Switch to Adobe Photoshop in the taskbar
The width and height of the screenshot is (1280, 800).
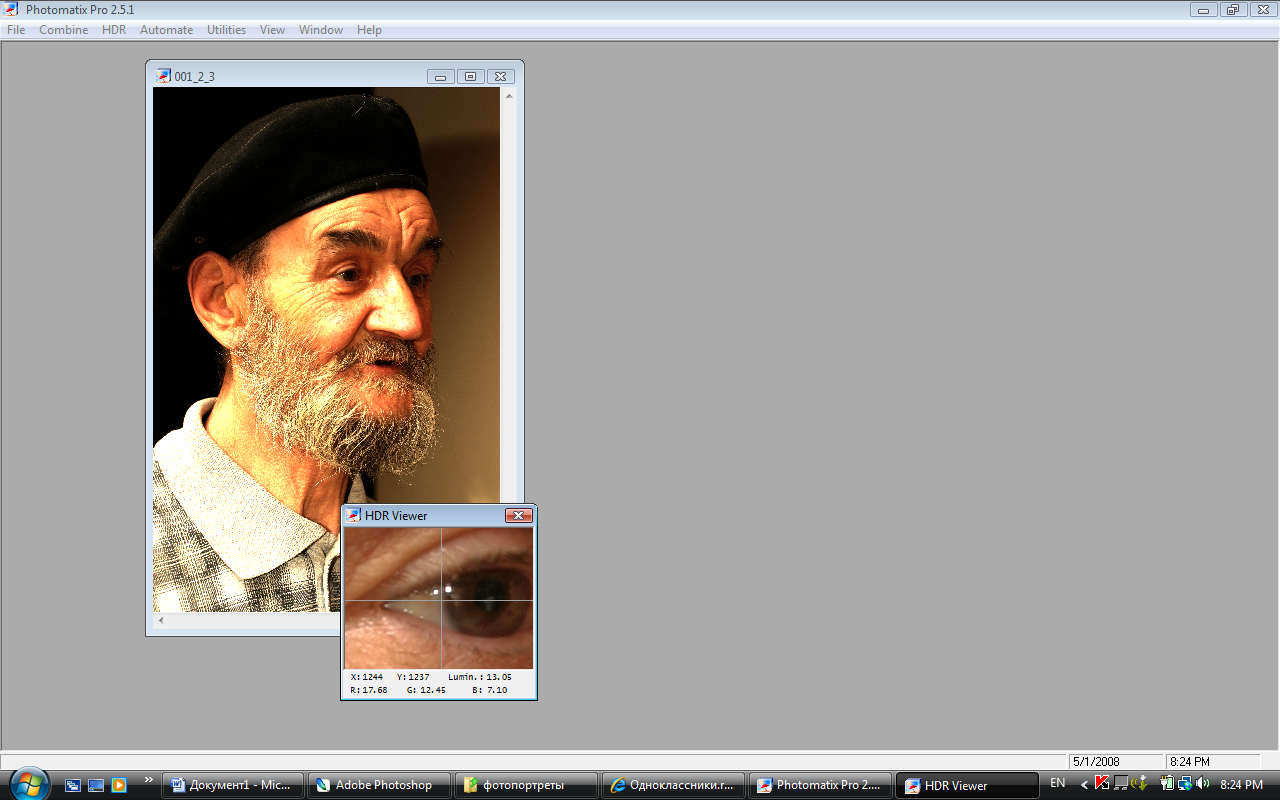click(378, 785)
